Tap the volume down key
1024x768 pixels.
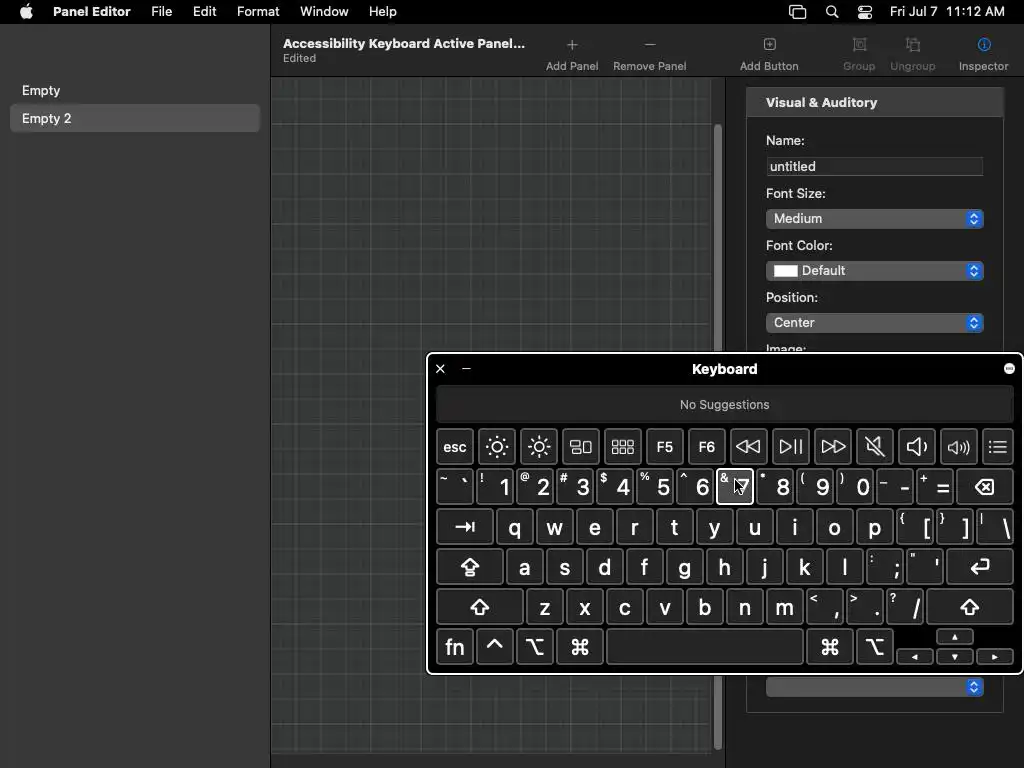917,447
